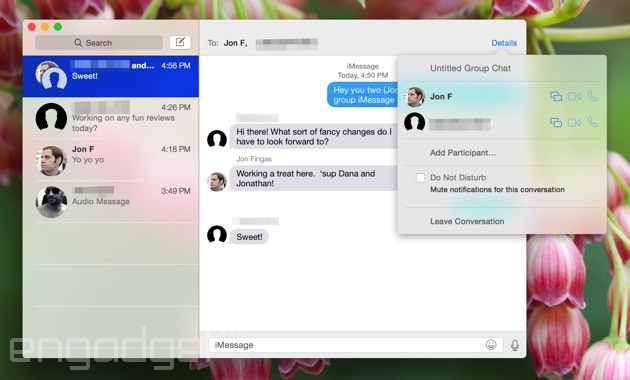Click 'Today, 4:50 PM' timestamp
The image size is (630, 380).
click(363, 75)
